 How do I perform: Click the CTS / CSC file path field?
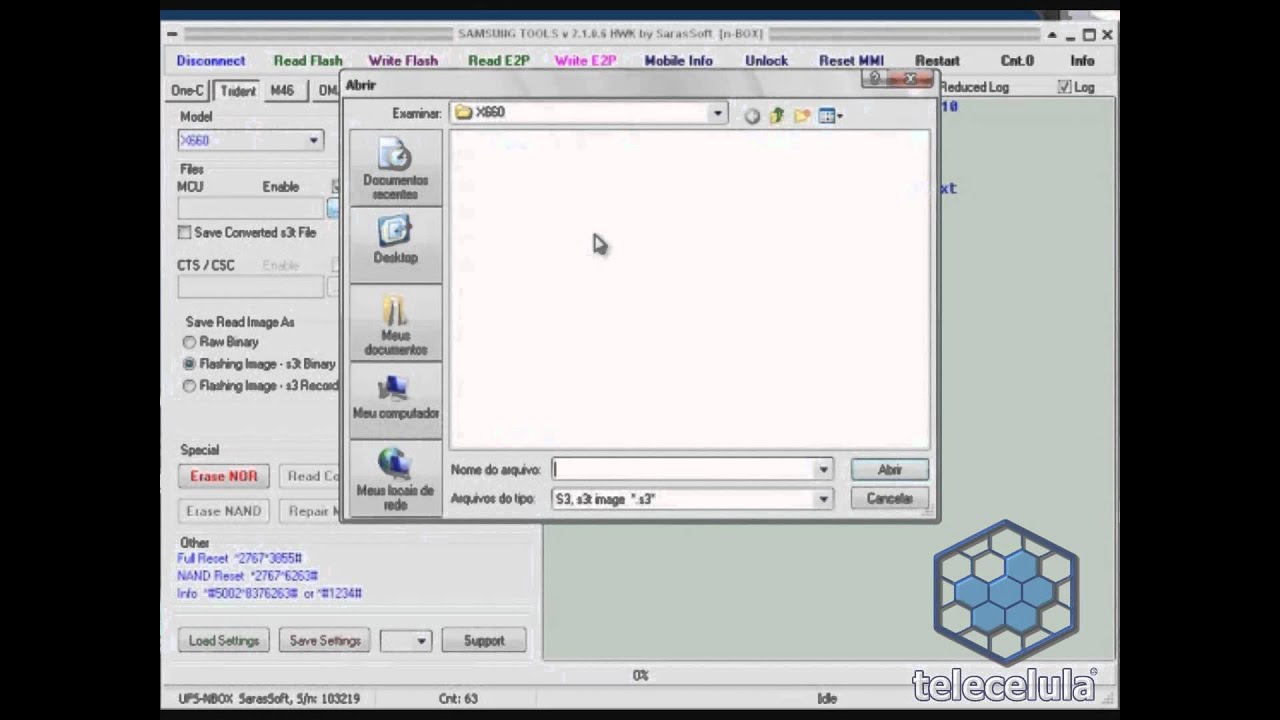(251, 287)
